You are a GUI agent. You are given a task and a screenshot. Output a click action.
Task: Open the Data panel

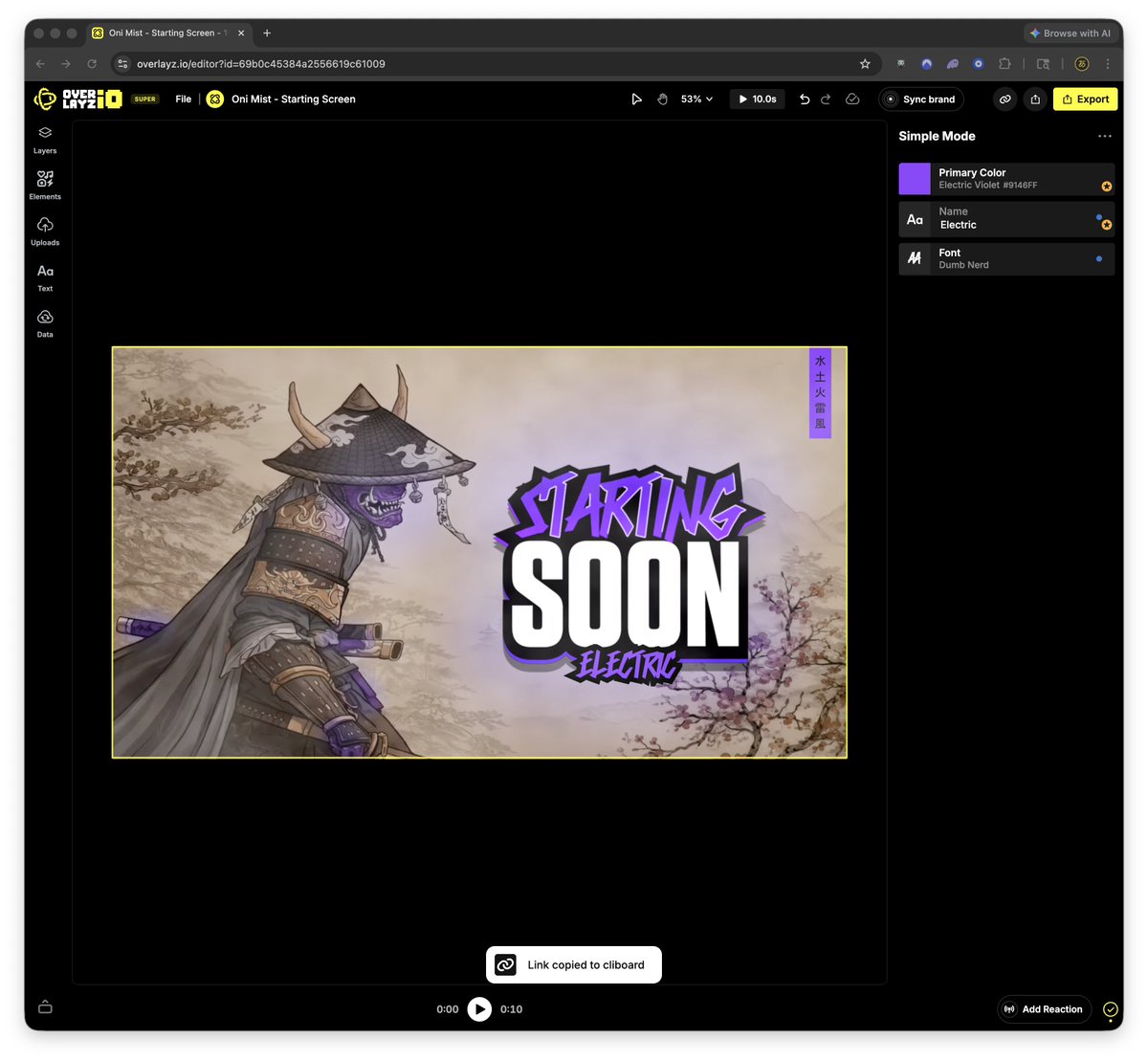point(45,323)
